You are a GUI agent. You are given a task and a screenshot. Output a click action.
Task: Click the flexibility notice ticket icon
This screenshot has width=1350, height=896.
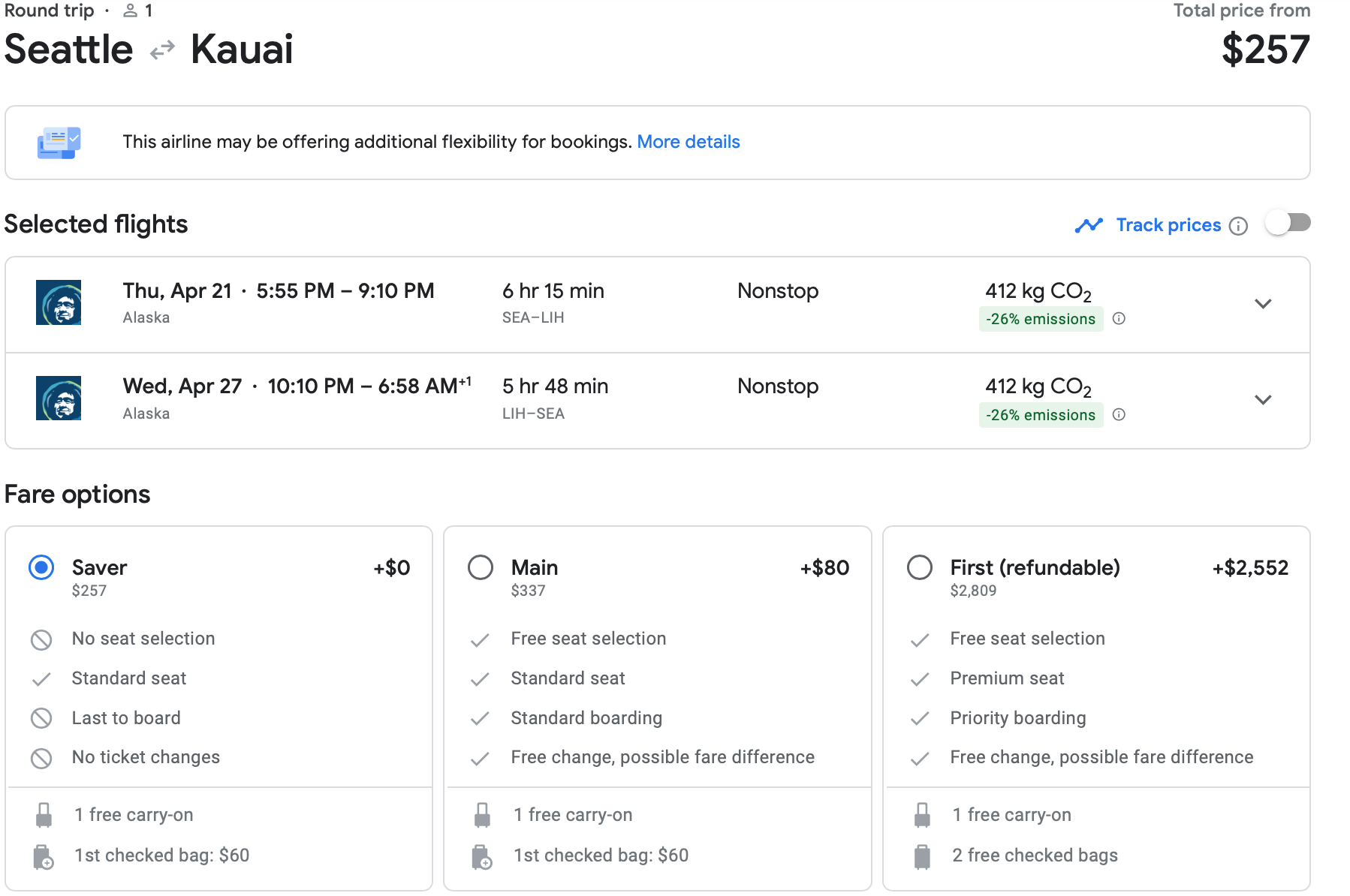(x=59, y=143)
